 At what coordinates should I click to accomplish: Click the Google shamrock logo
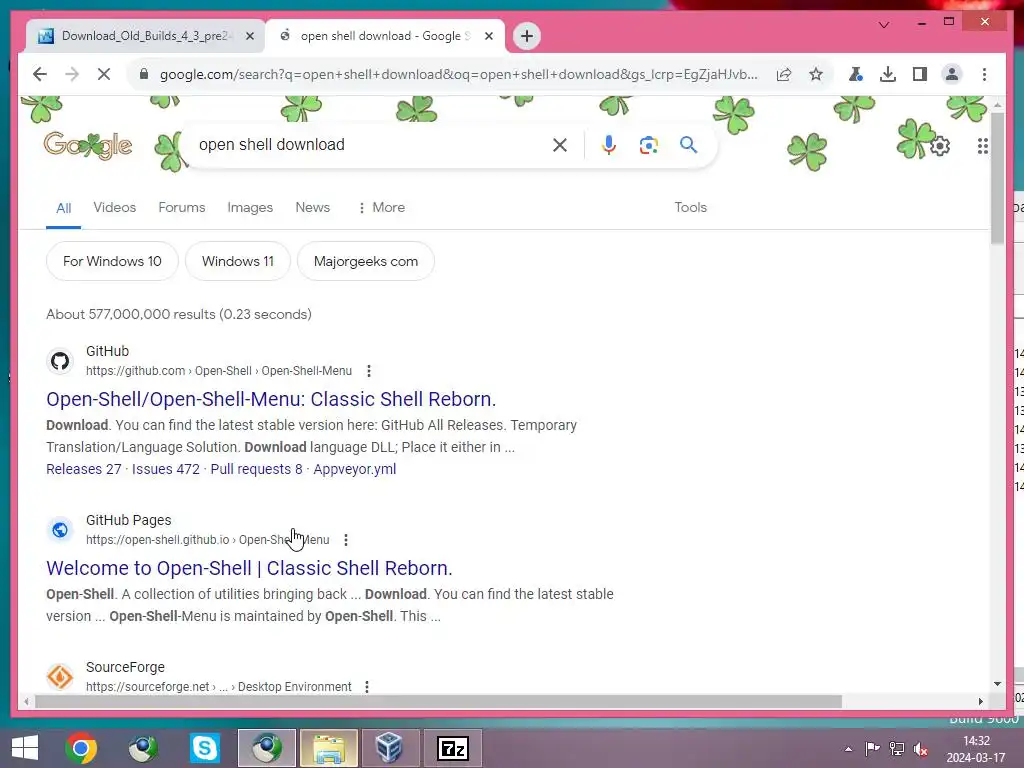(x=88, y=145)
